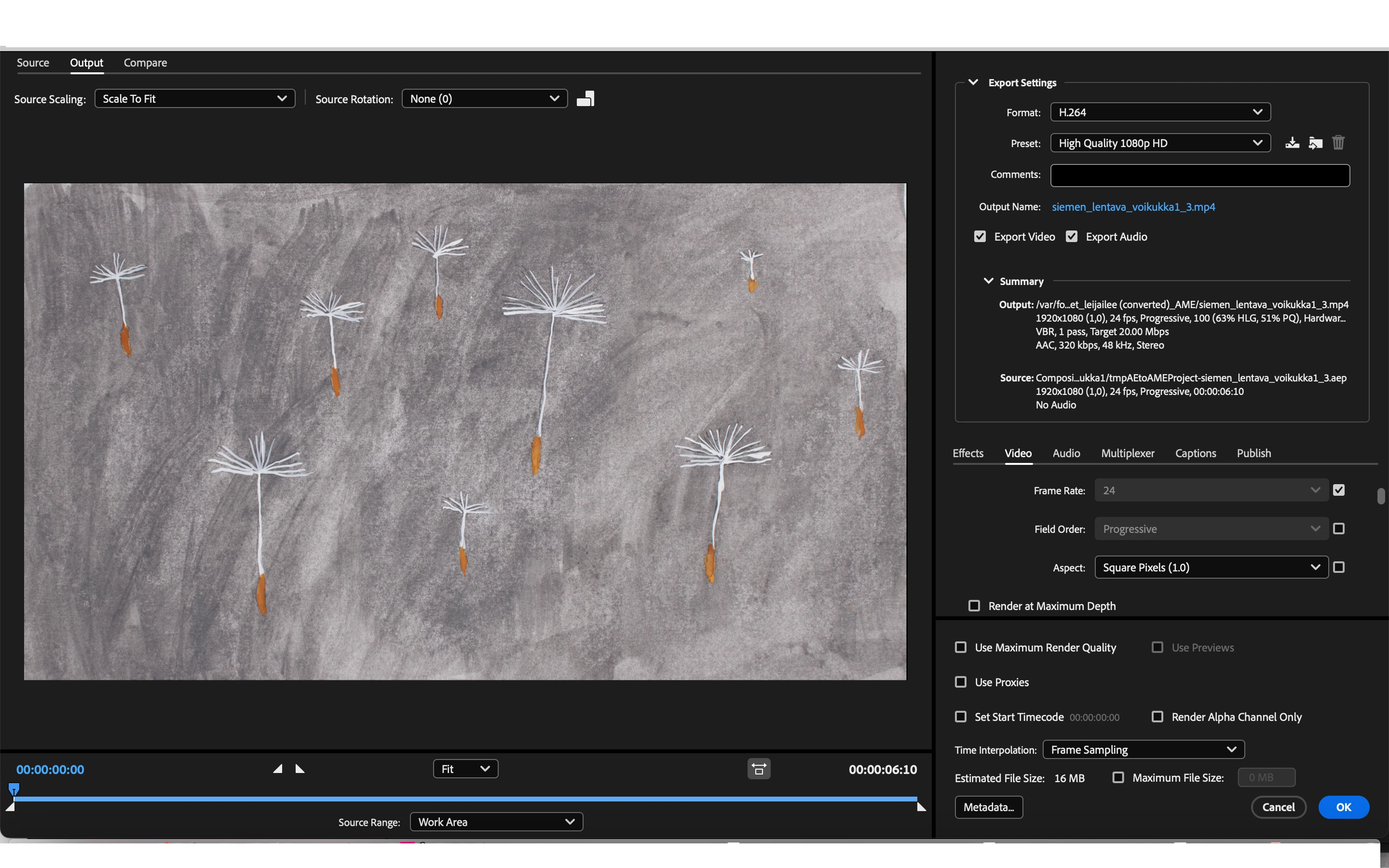Switch to the Audio tab
This screenshot has width=1389, height=868.
click(x=1066, y=453)
